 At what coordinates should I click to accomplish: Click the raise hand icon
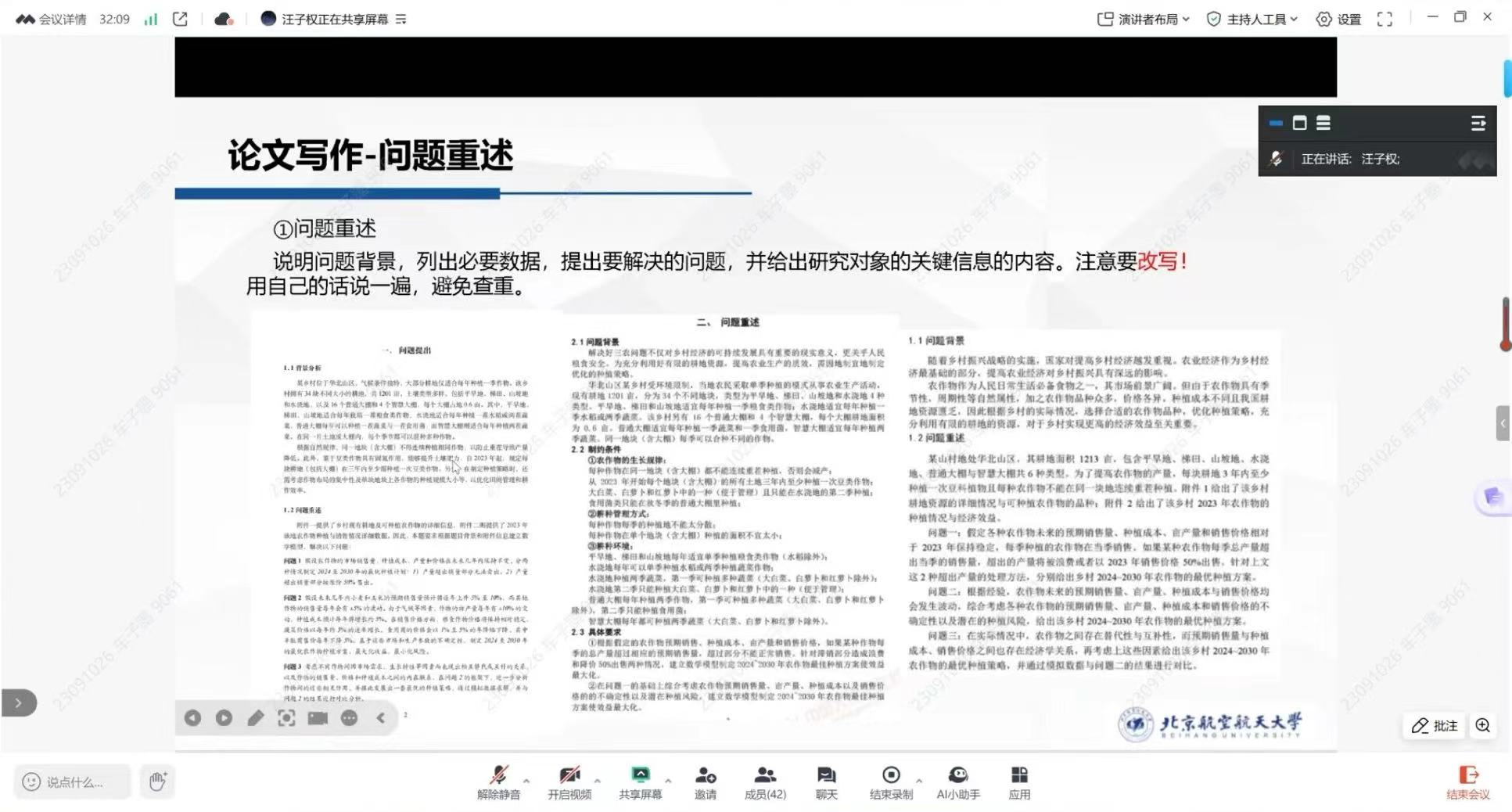point(157,781)
